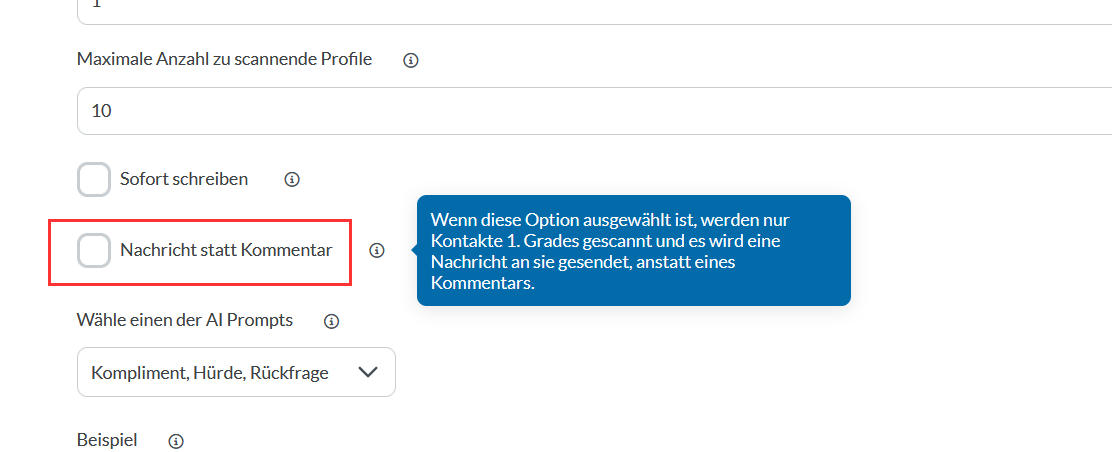Open the Kompliment, Hürde, Rückfrage dropdown
Viewport: 1112px width, 452px height.
[210, 372]
